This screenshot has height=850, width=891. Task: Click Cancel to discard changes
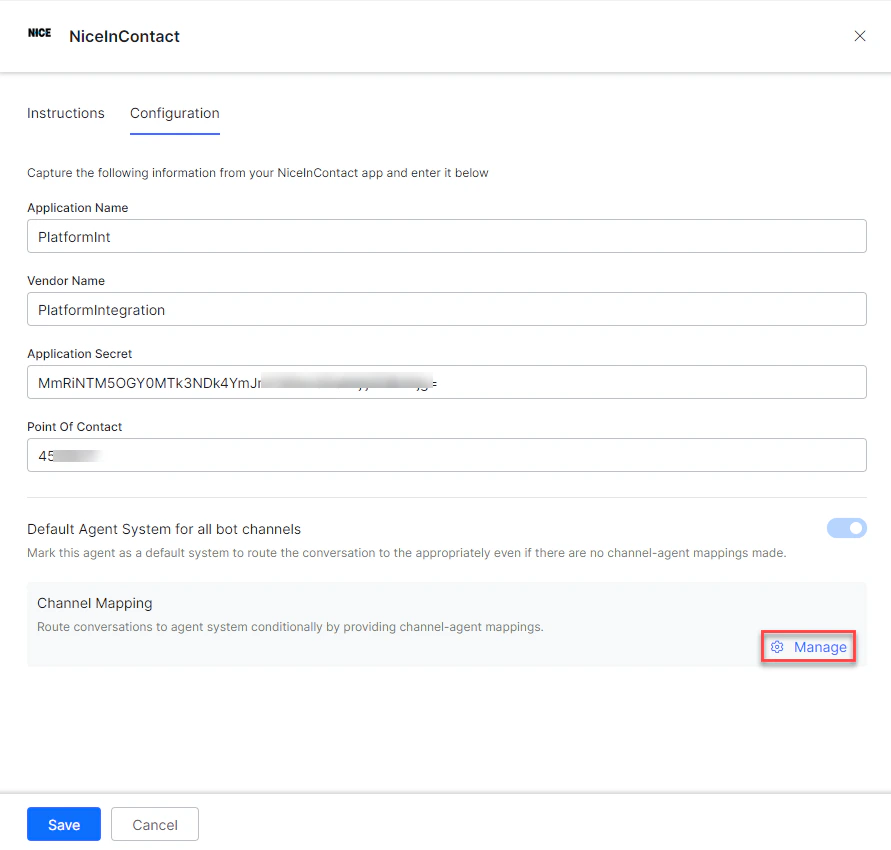coord(154,824)
